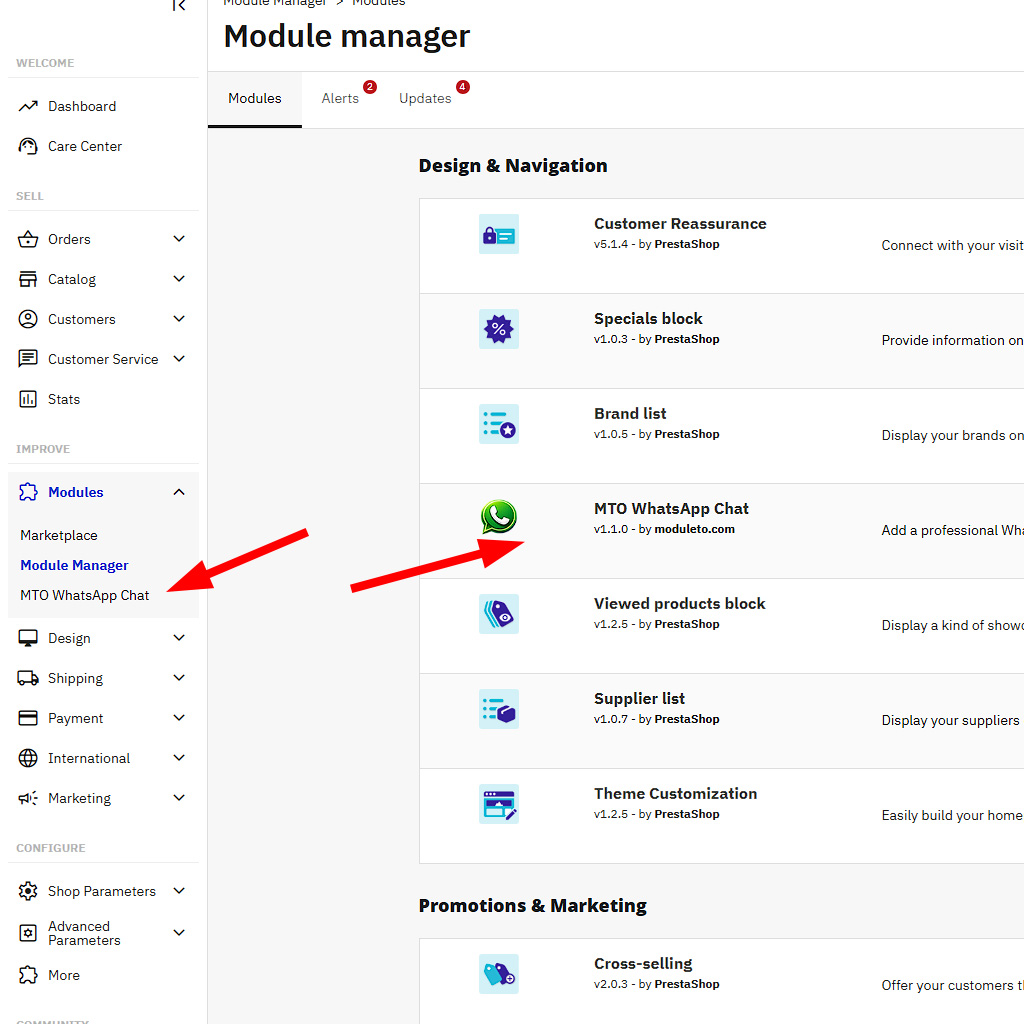This screenshot has width=1024, height=1024.
Task: Open MTO WhatsApp Chat in sidebar
Action: coord(85,595)
